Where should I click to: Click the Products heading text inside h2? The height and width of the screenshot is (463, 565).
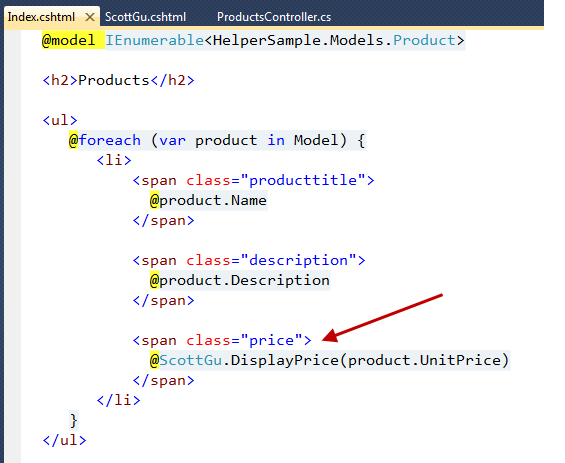pyautogui.click(x=114, y=80)
